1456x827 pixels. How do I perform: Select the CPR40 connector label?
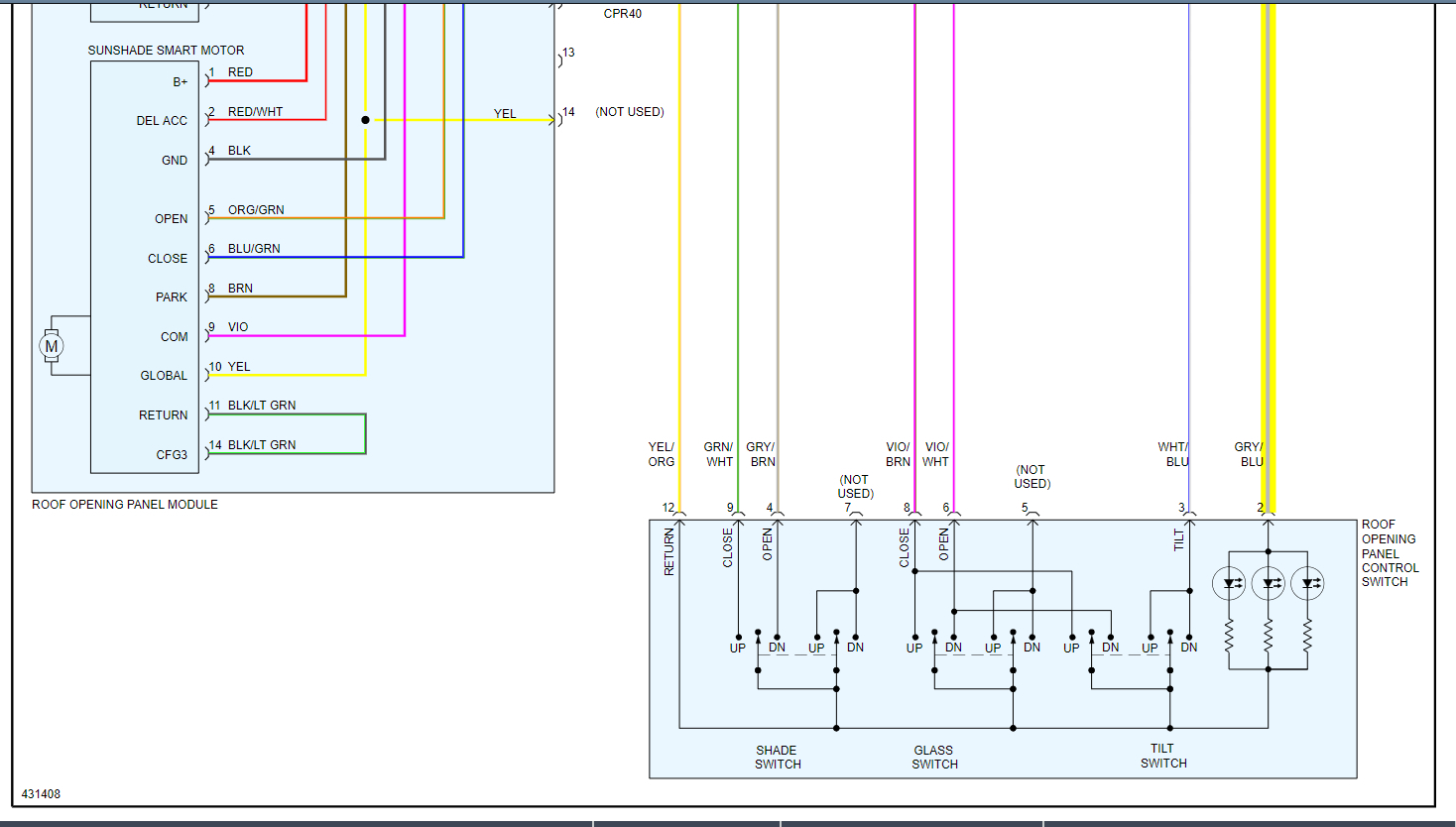(623, 14)
